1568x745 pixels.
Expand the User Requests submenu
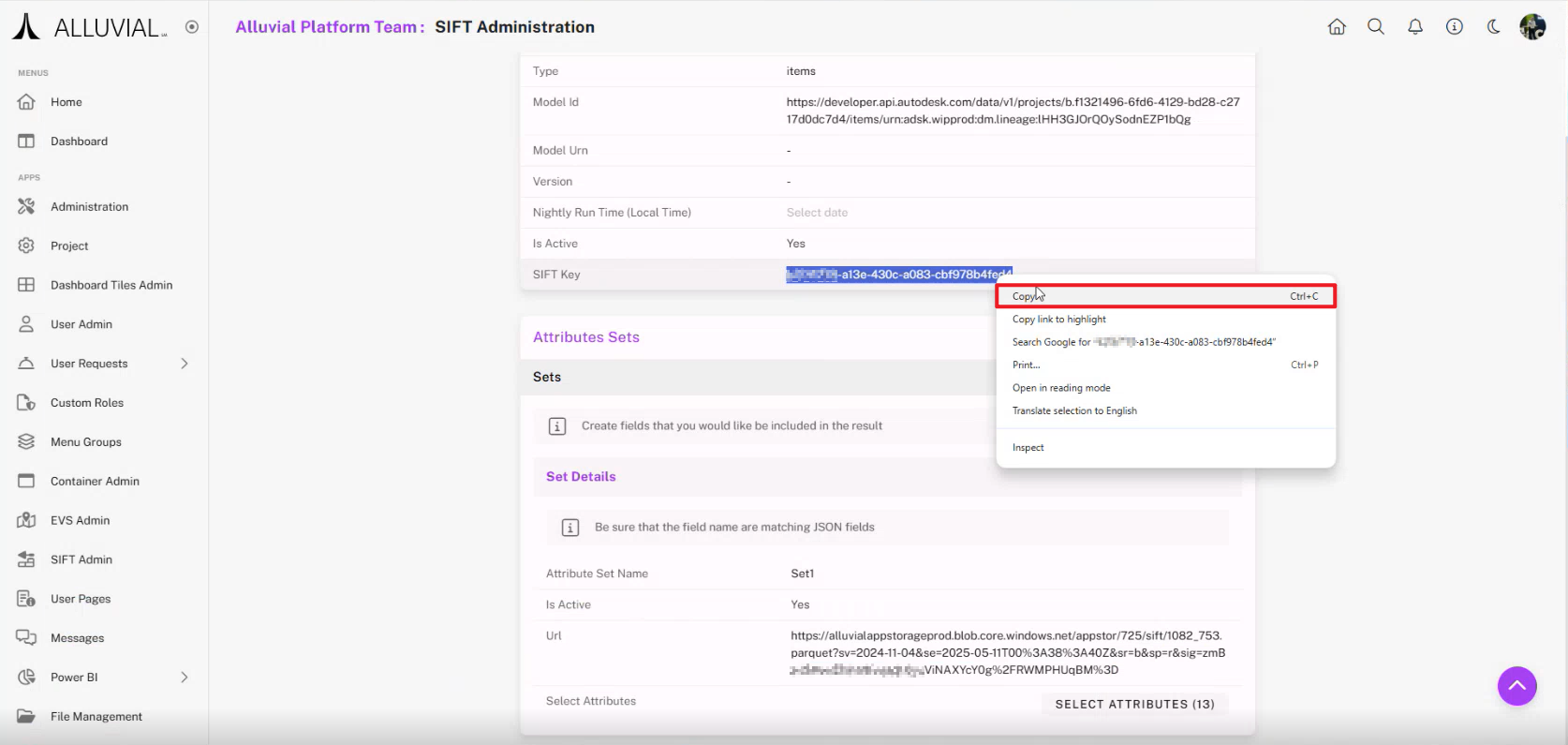(185, 364)
